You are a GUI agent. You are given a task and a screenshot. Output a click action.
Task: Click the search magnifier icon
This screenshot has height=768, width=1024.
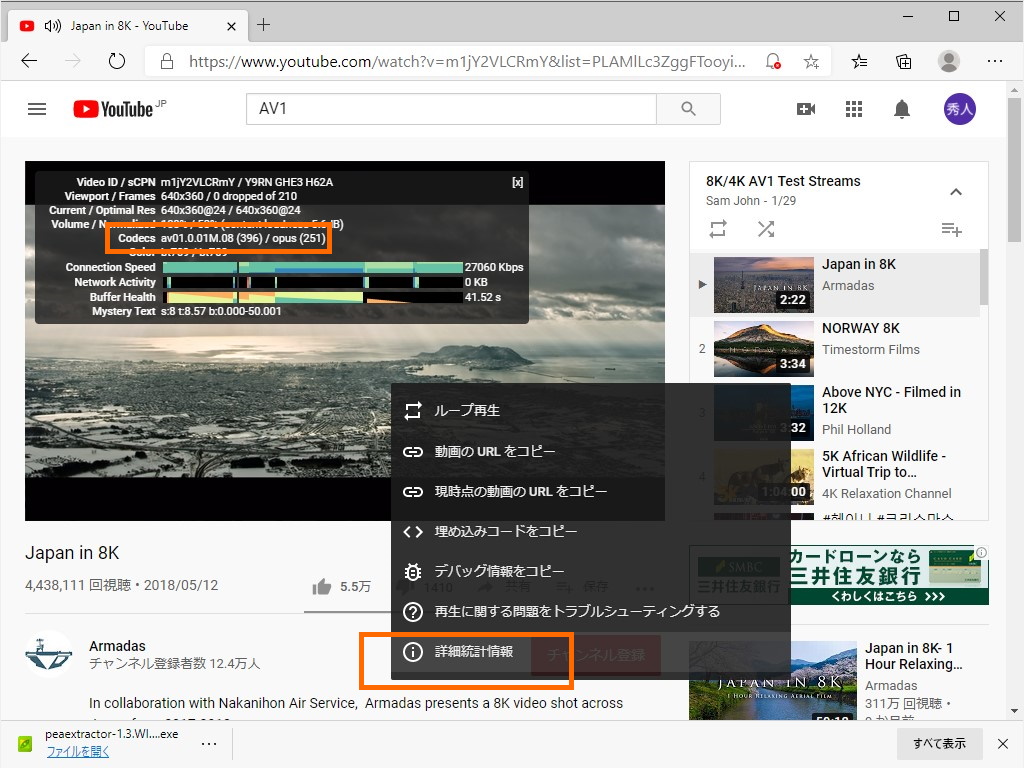pos(688,109)
